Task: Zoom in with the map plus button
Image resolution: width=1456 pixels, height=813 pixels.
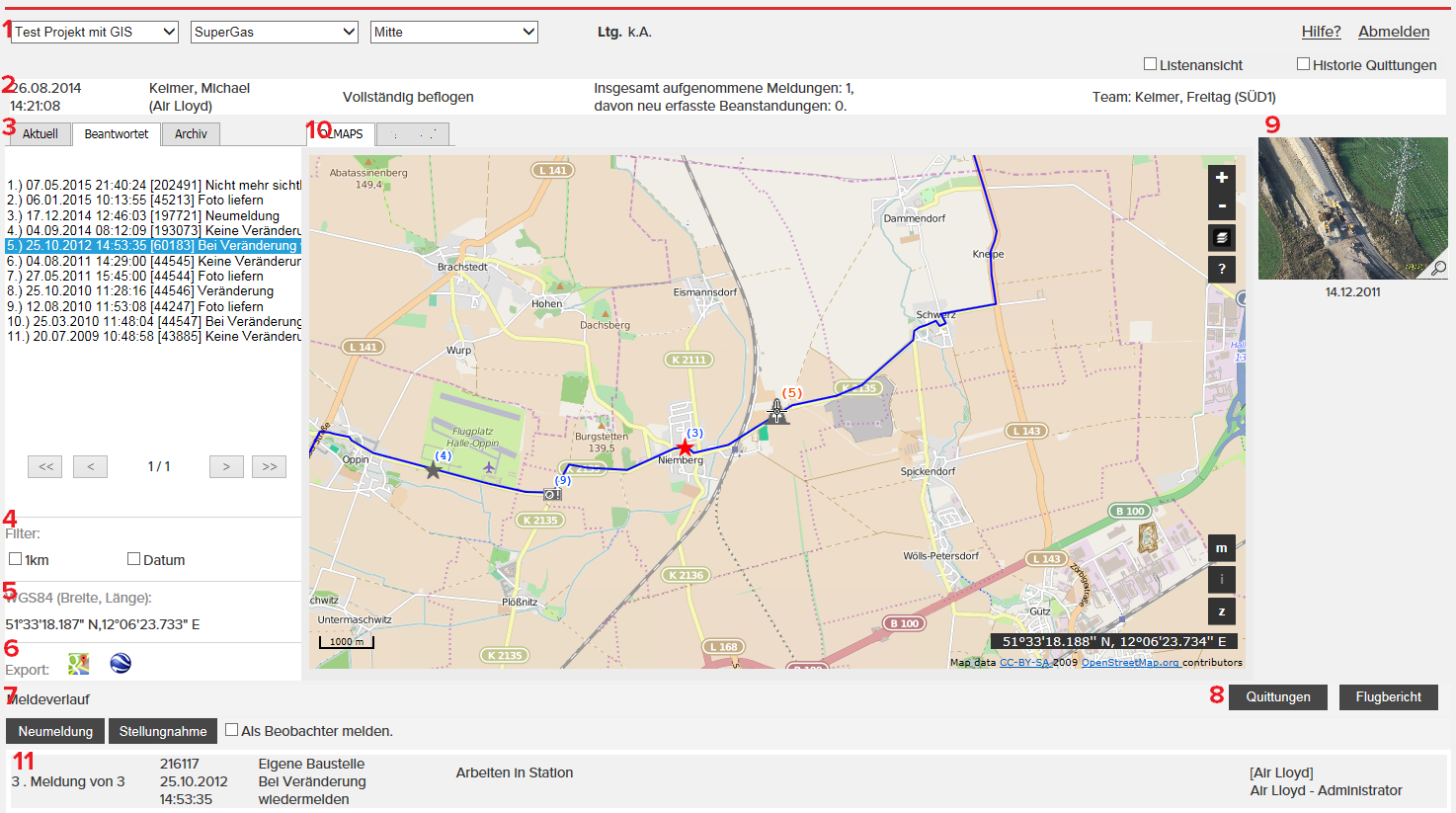Action: coord(1222,178)
